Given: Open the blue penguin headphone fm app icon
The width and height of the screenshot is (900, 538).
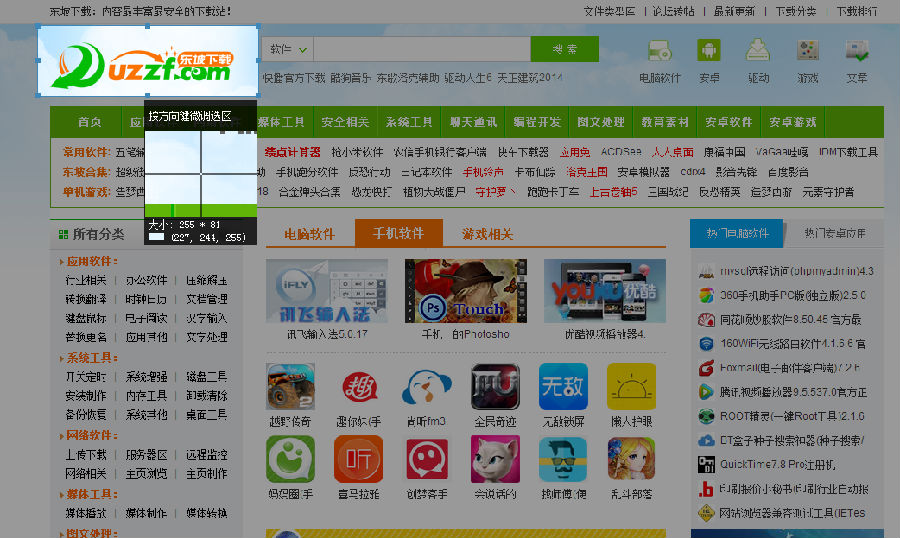Looking at the screenshot, I should (x=426, y=386).
